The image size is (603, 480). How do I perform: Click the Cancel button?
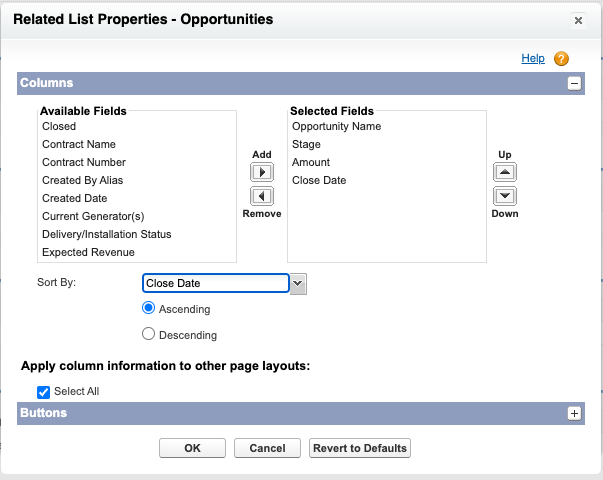pyautogui.click(x=268, y=448)
